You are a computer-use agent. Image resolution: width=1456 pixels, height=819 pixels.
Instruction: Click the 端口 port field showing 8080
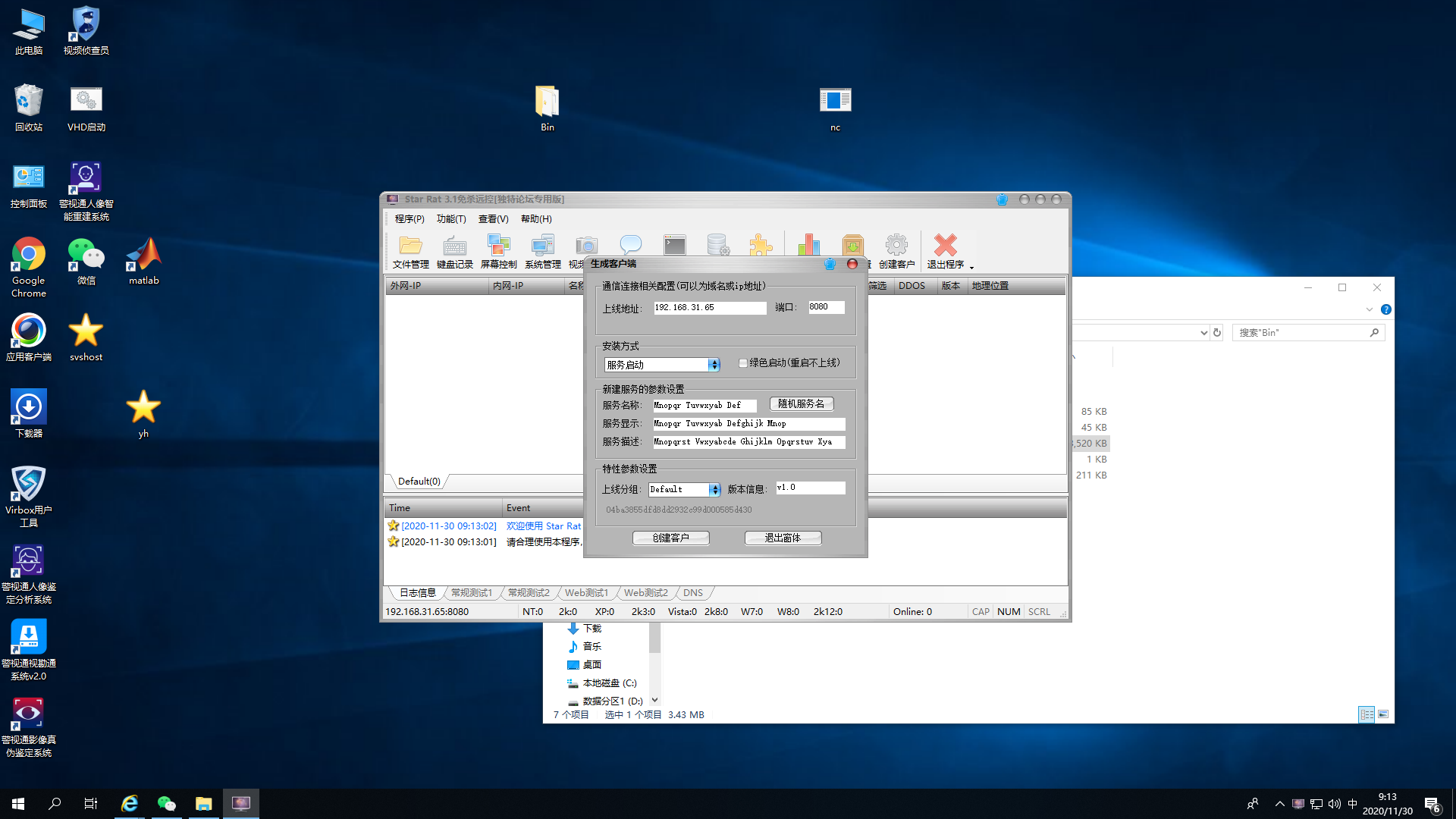coord(826,307)
